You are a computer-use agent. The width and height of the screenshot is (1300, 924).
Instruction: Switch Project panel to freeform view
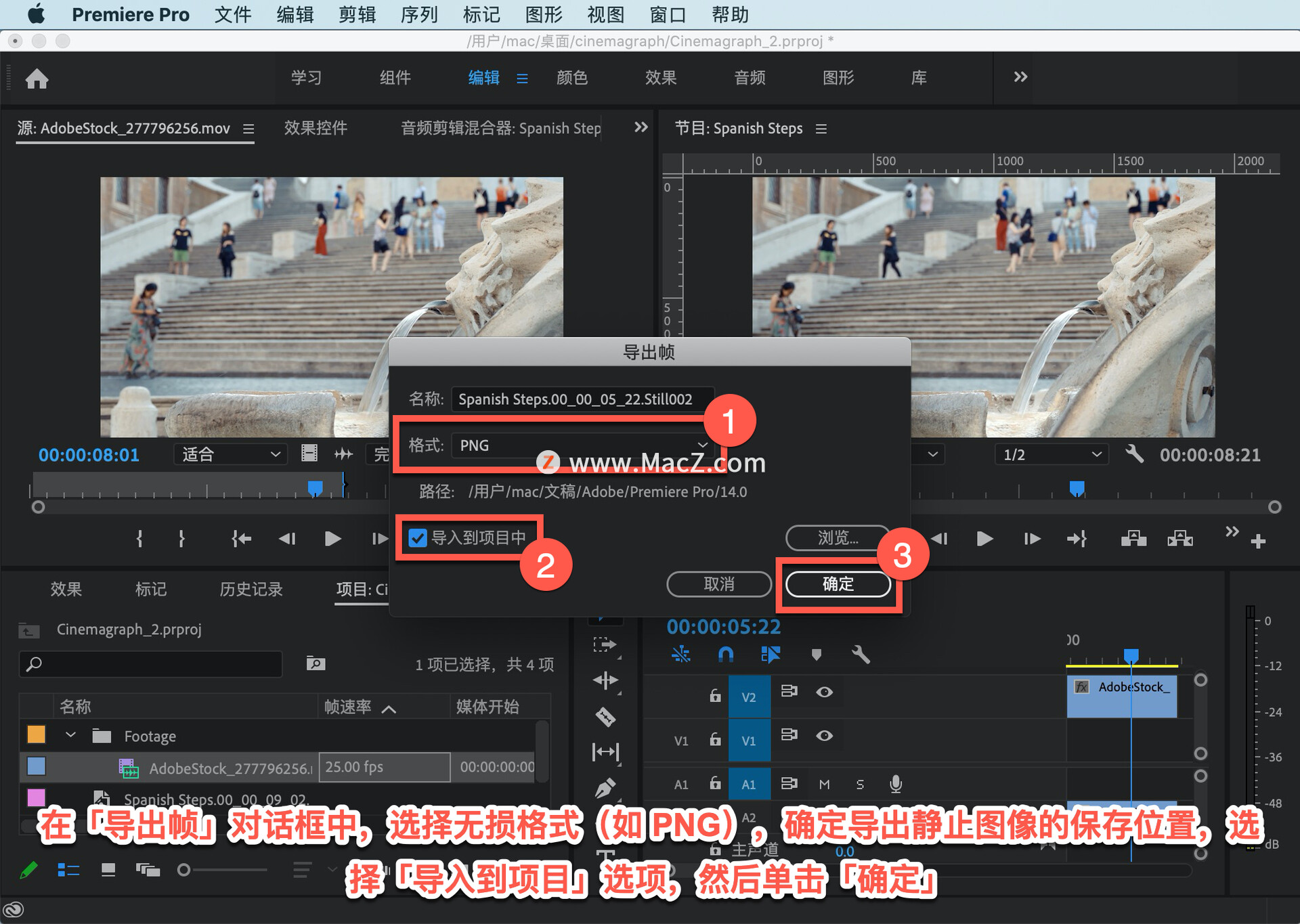148,870
